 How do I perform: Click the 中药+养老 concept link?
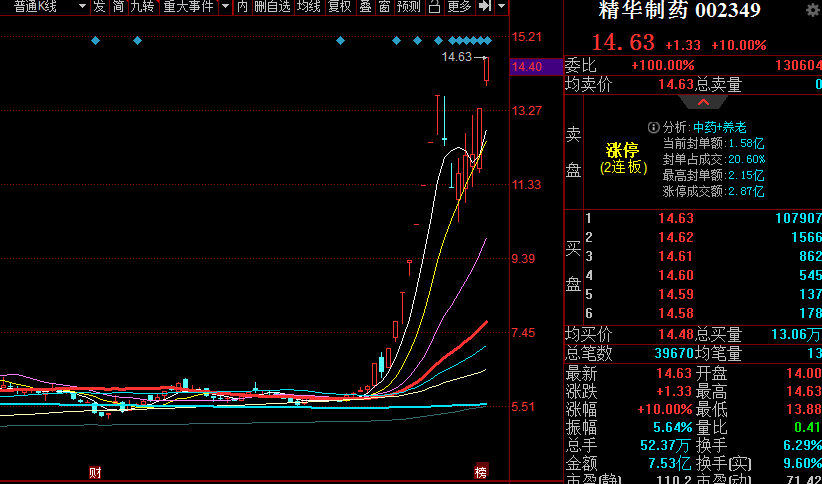720,127
